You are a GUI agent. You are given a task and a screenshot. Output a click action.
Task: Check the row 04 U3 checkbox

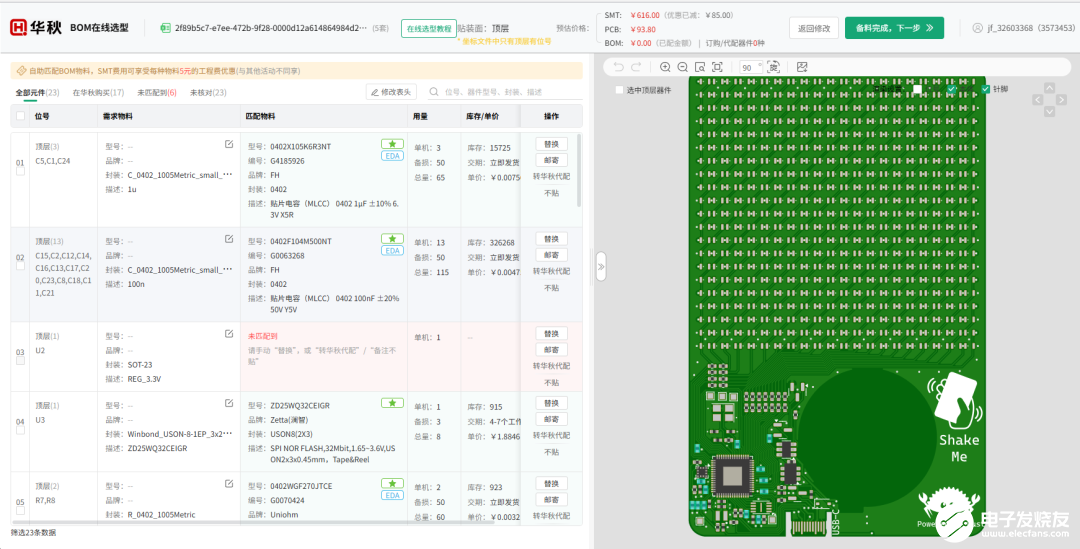click(21, 430)
